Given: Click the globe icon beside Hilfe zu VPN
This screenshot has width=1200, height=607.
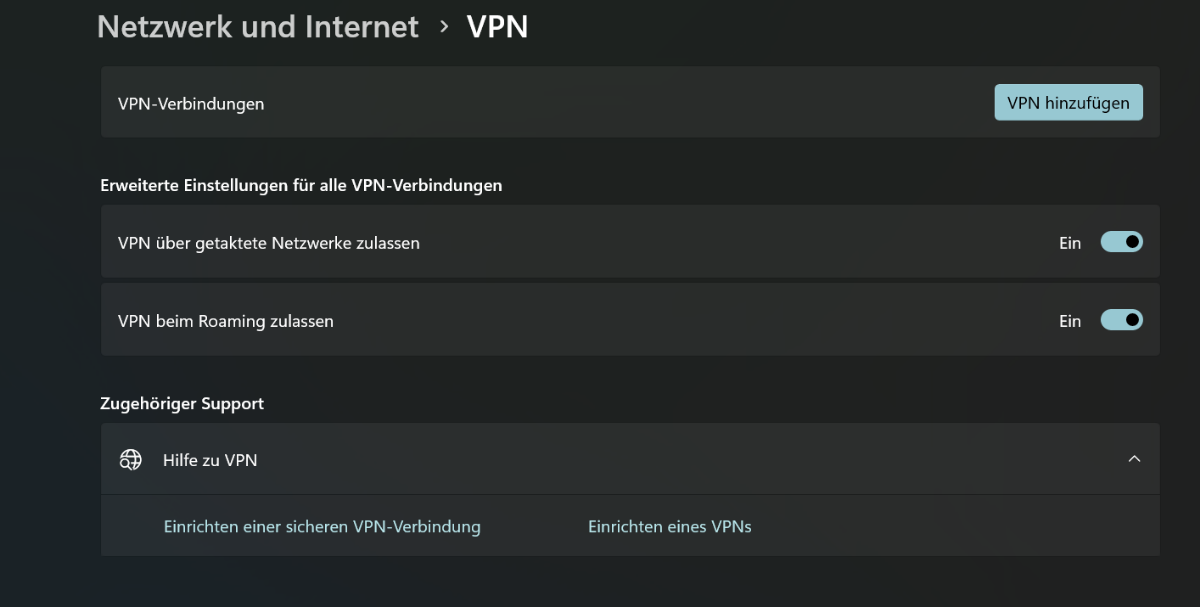Looking at the screenshot, I should (130, 459).
